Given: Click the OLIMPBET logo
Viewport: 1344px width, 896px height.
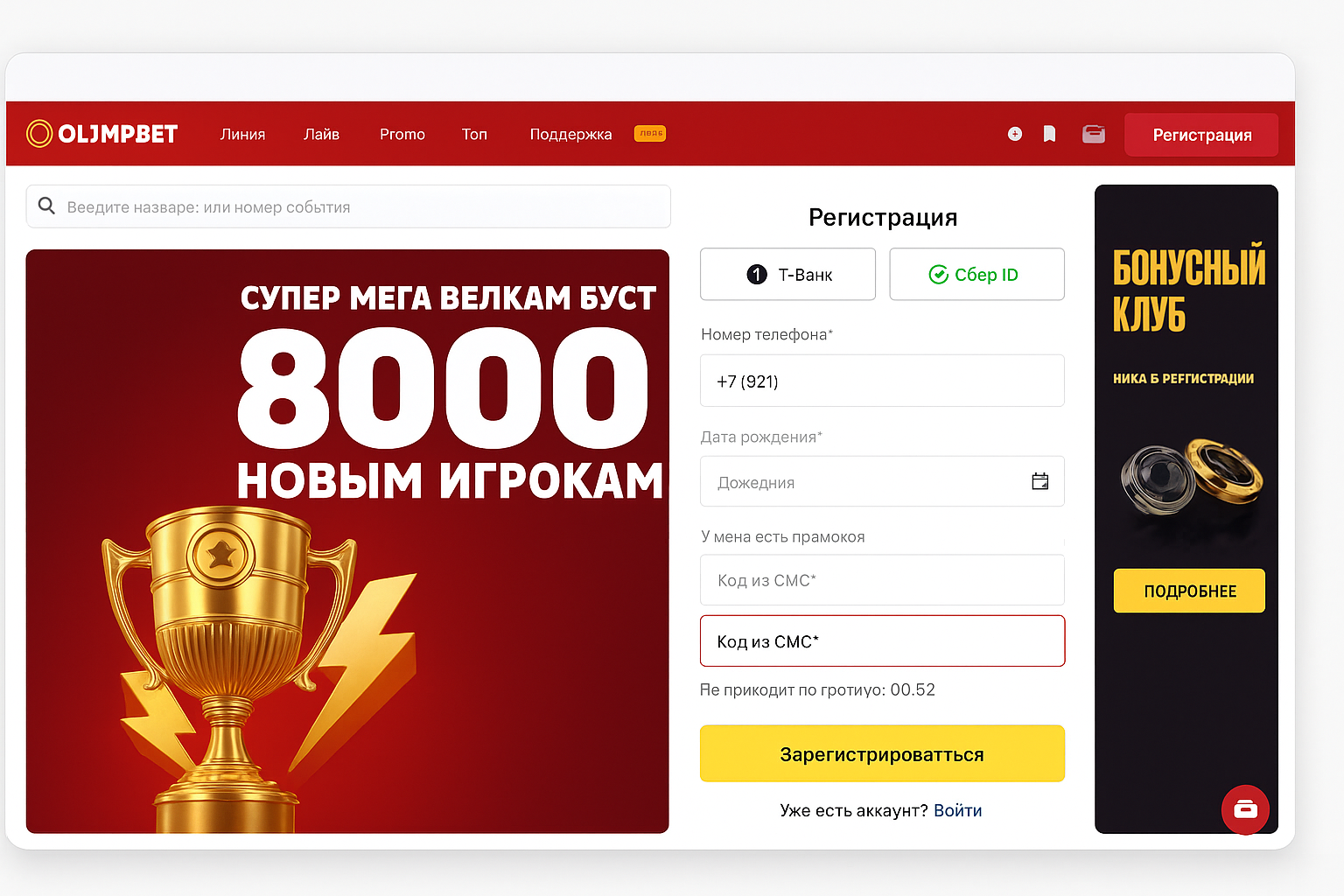Looking at the screenshot, I should 102,134.
